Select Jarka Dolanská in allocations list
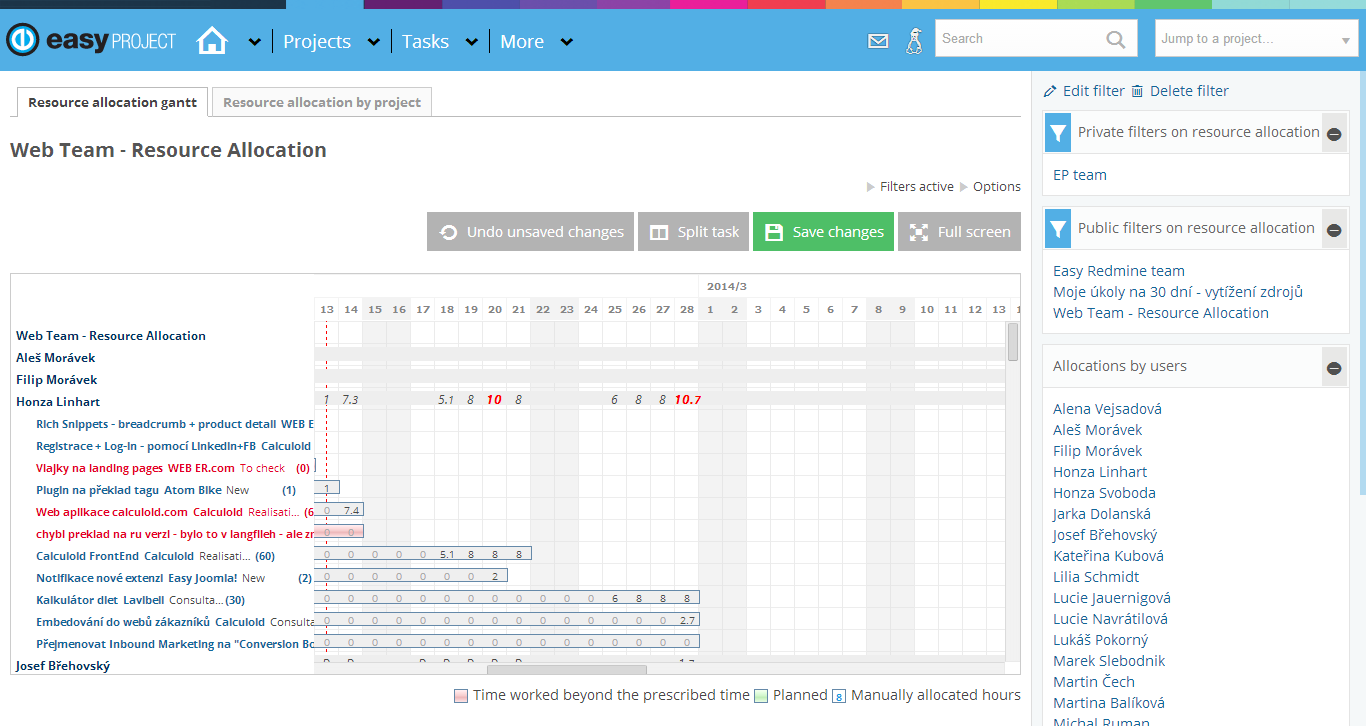Image resolution: width=1366 pixels, height=726 pixels. pos(1102,514)
